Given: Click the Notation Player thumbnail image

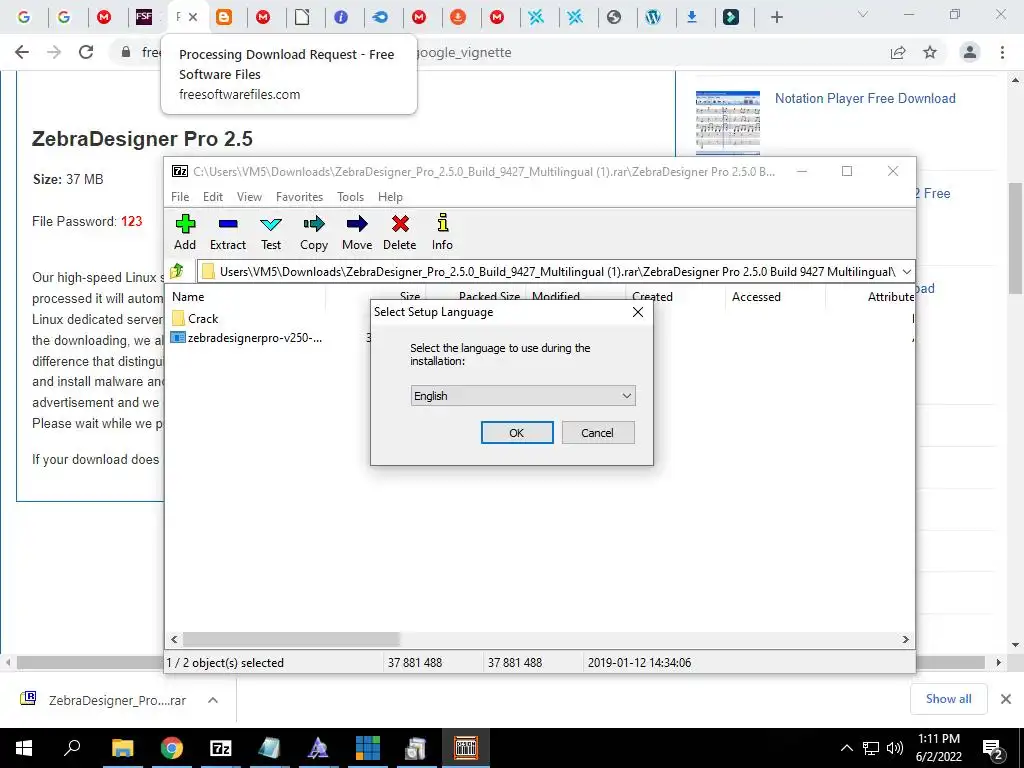Looking at the screenshot, I should pyautogui.click(x=728, y=122).
